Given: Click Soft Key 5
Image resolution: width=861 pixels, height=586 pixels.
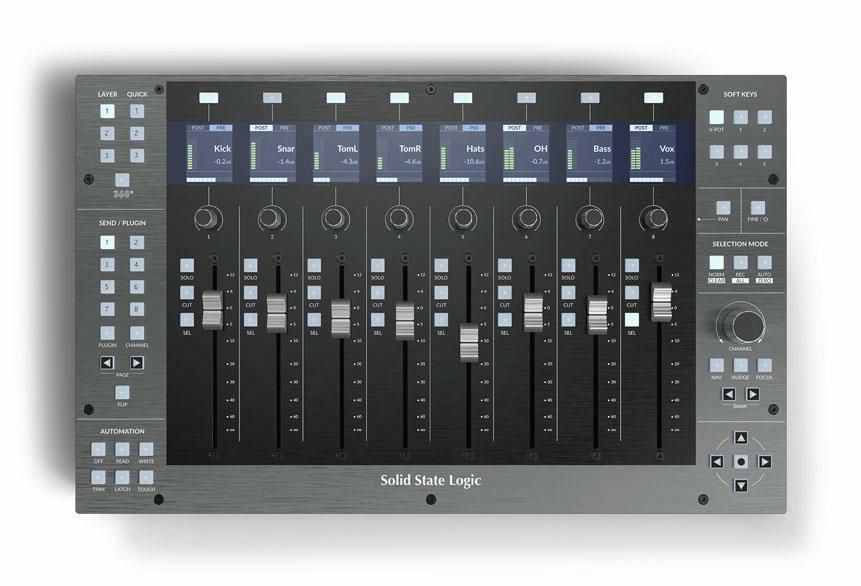Looking at the screenshot, I should (764, 152).
